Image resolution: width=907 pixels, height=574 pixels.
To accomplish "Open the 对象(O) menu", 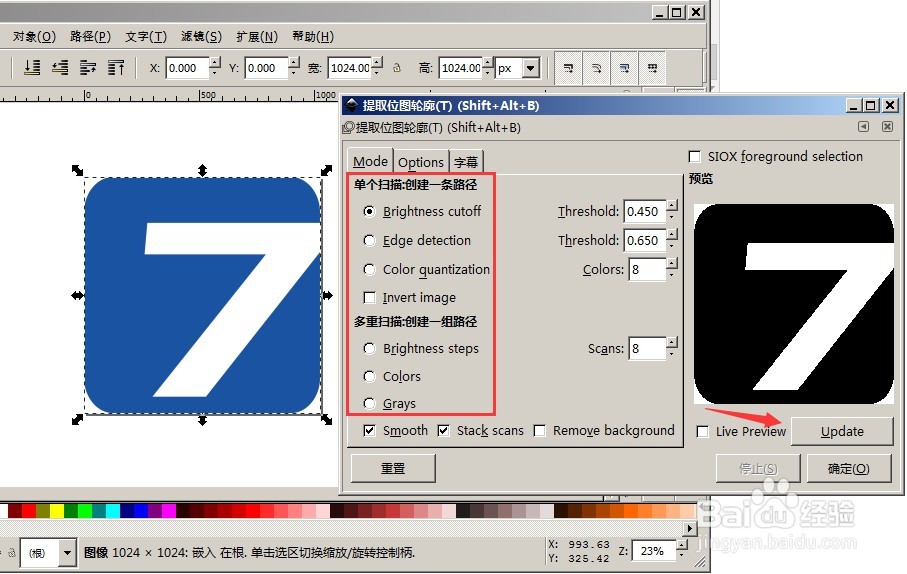I will [34, 36].
